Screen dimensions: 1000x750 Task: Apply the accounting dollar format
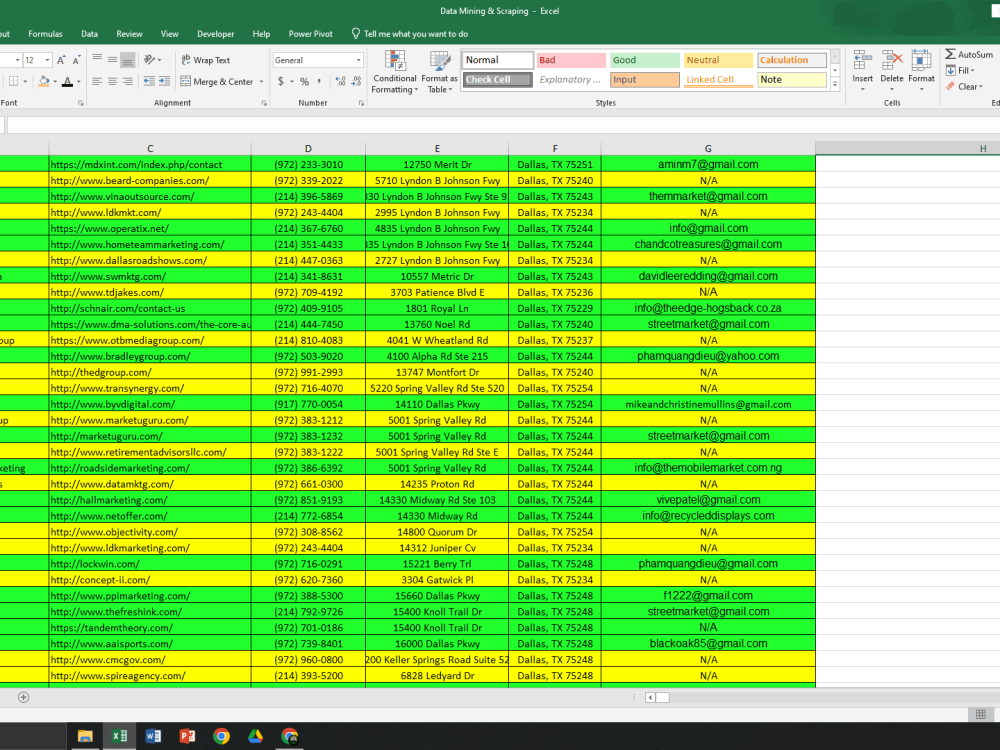point(281,82)
